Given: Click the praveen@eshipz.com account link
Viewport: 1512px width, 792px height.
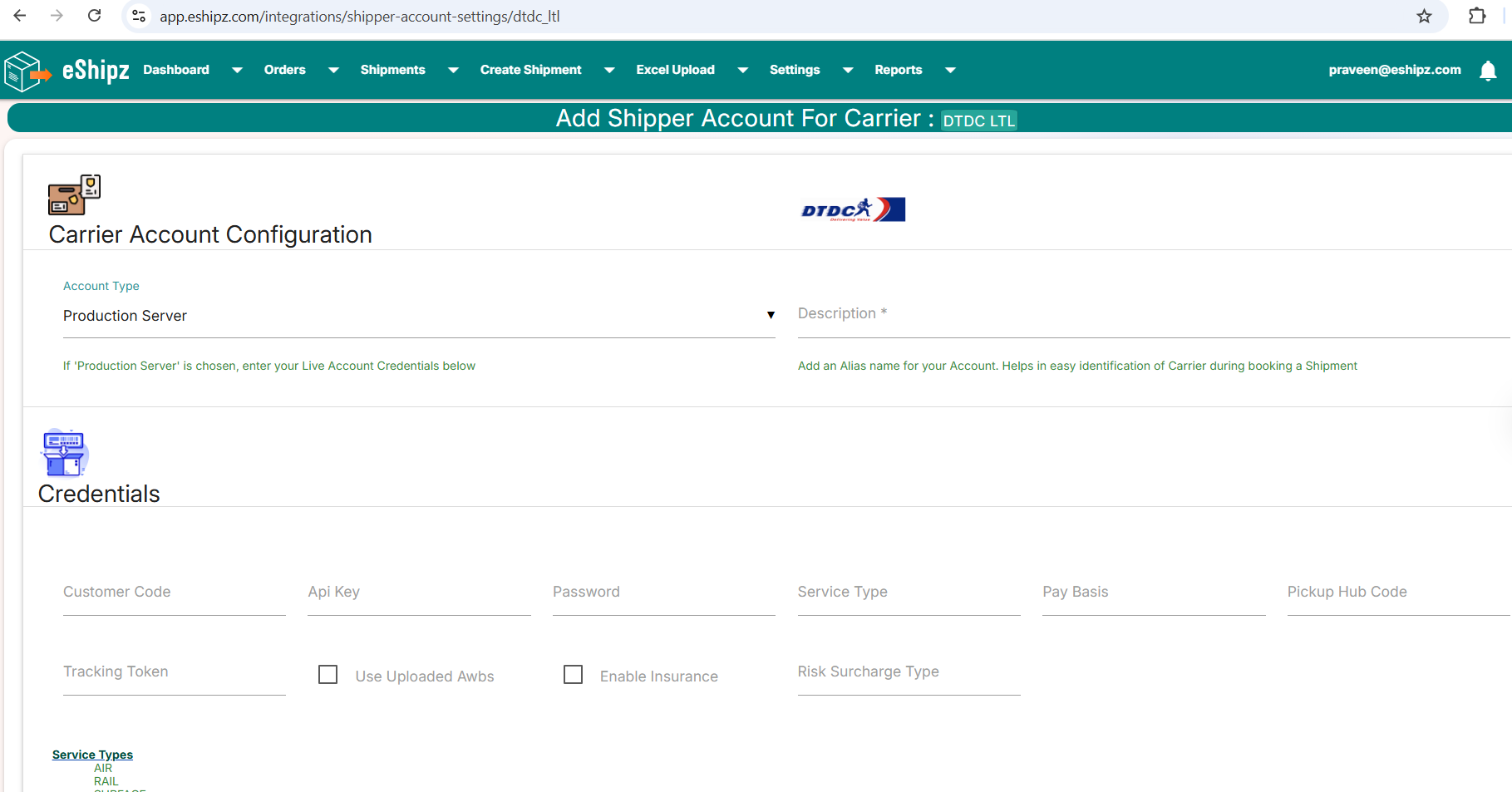Looking at the screenshot, I should click(x=1395, y=70).
